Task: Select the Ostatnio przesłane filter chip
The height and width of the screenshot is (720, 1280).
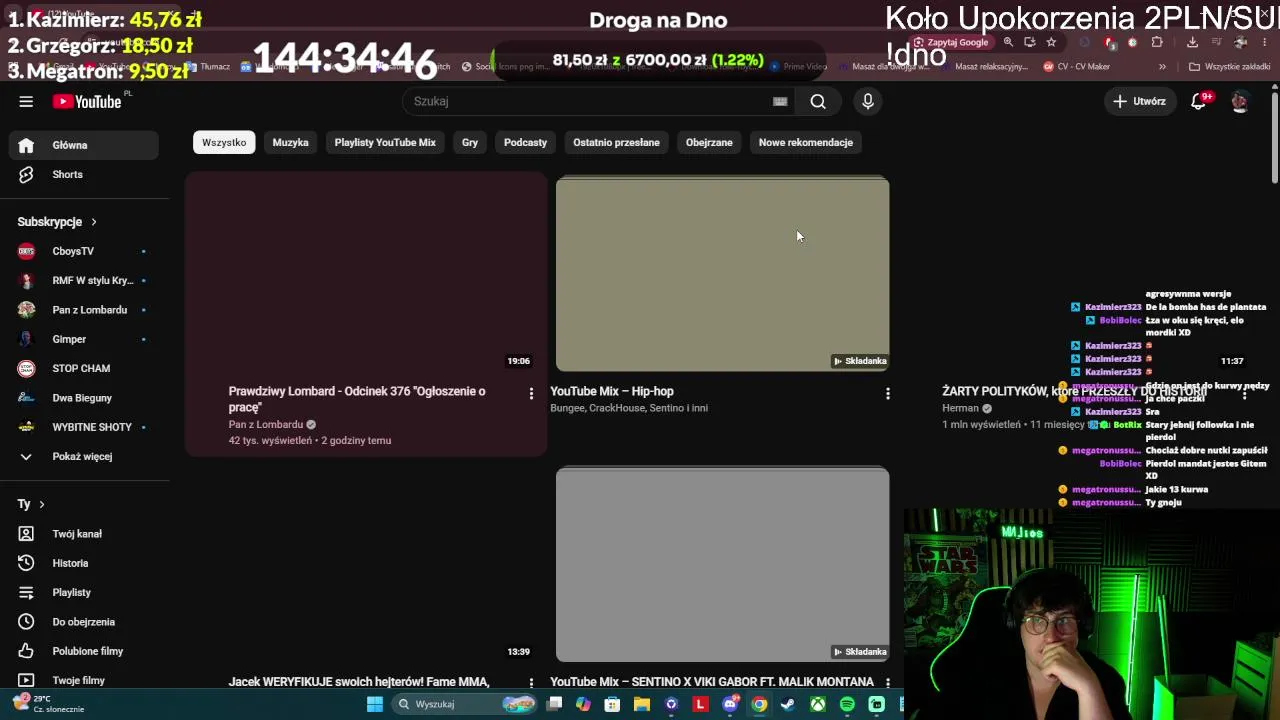Action: (x=616, y=142)
